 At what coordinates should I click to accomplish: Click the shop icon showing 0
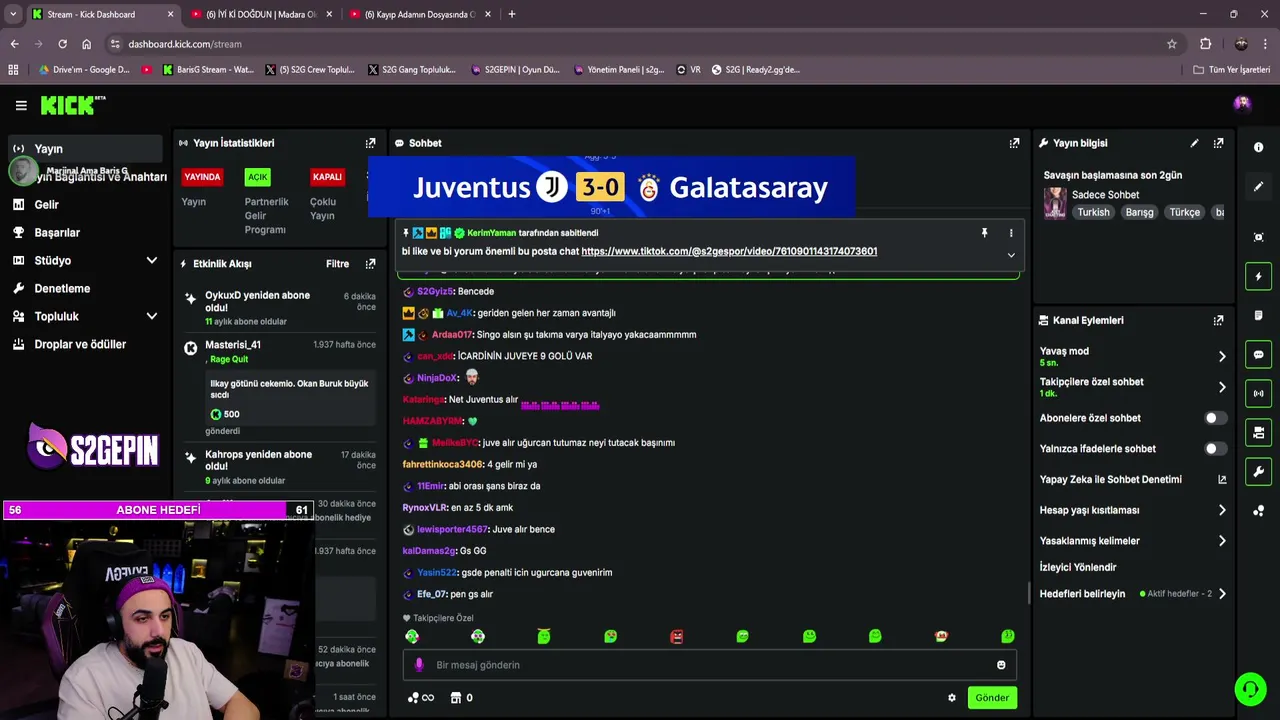pyautogui.click(x=461, y=698)
